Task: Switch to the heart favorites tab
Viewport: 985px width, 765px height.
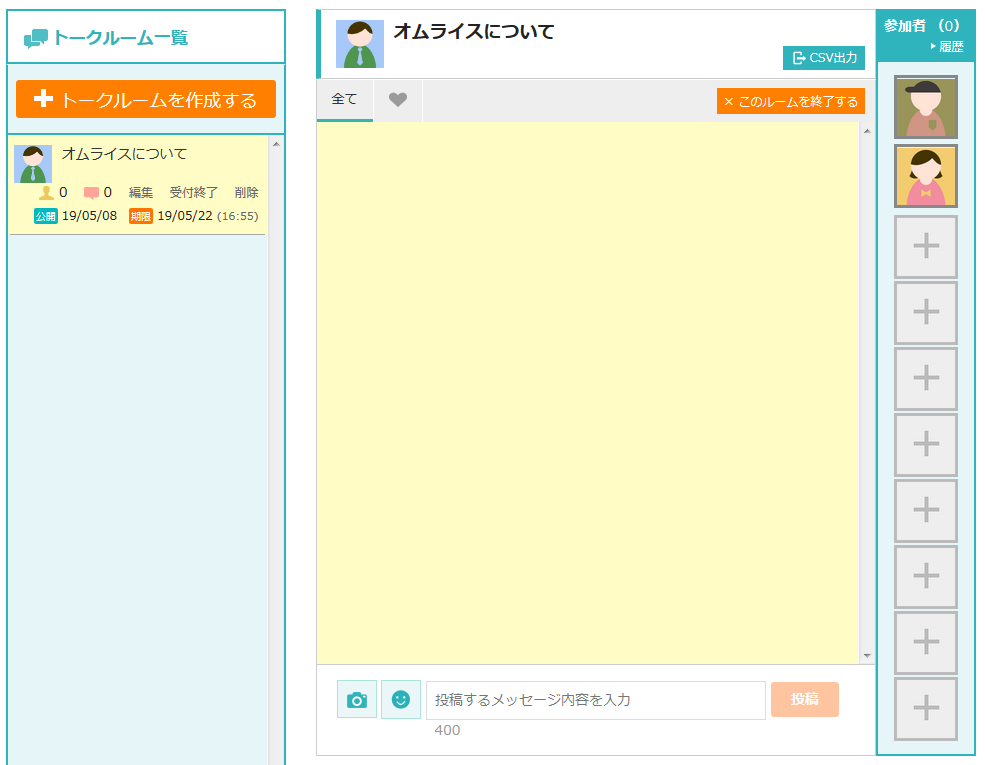Action: [x=398, y=100]
